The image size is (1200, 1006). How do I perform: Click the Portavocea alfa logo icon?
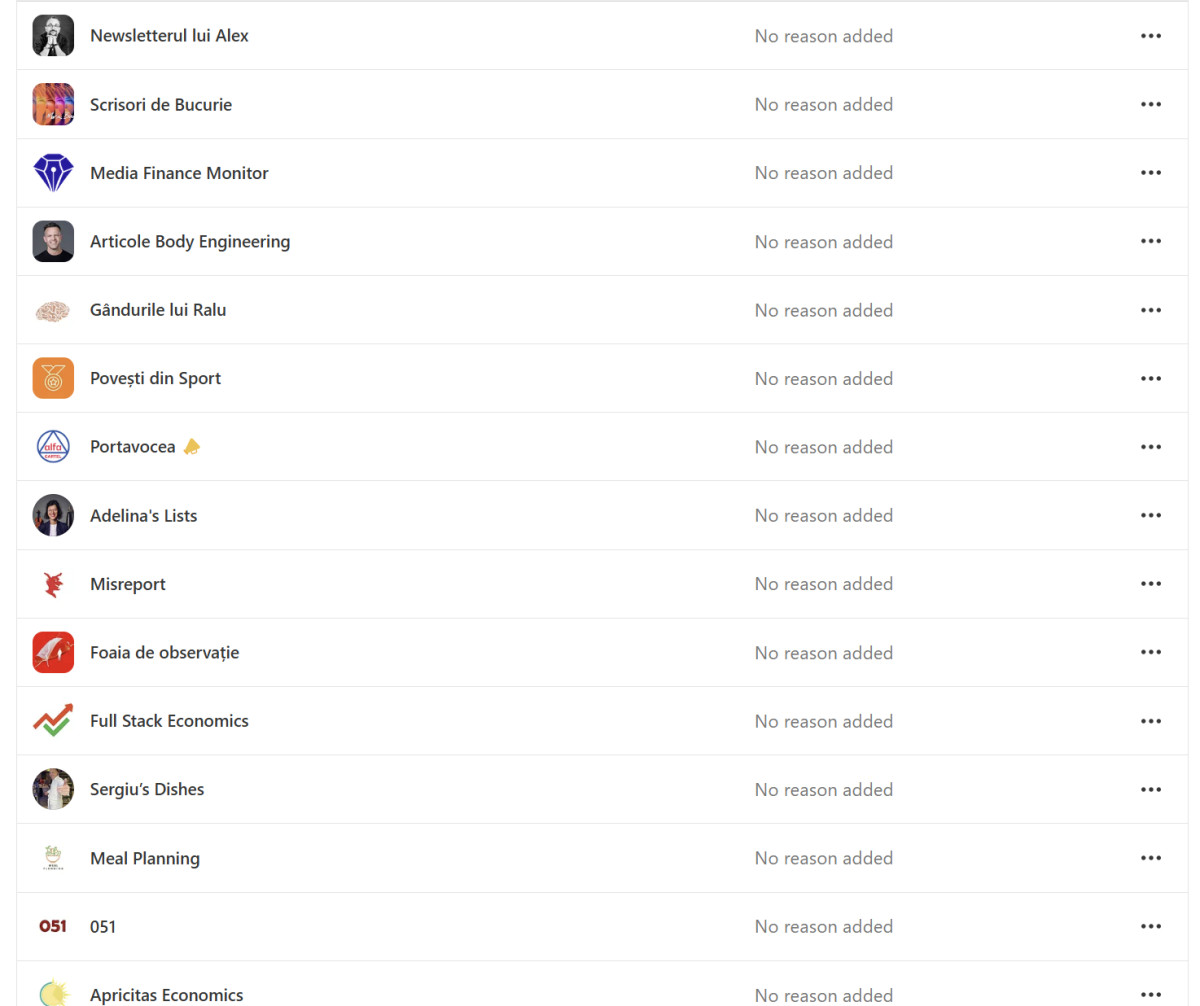tap(53, 447)
